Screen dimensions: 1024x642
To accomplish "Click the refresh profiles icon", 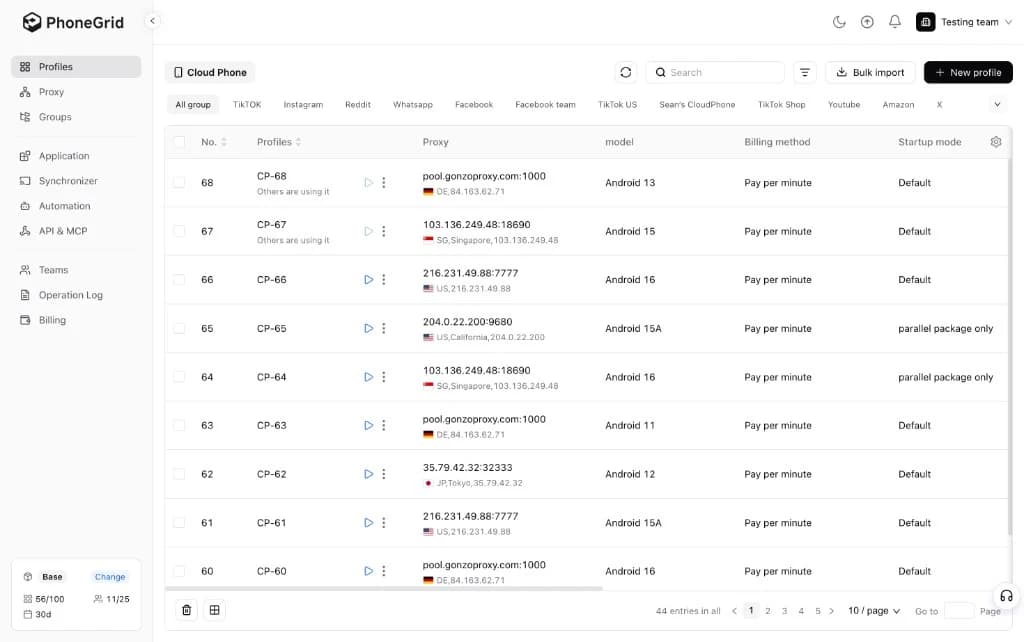I will point(626,72).
